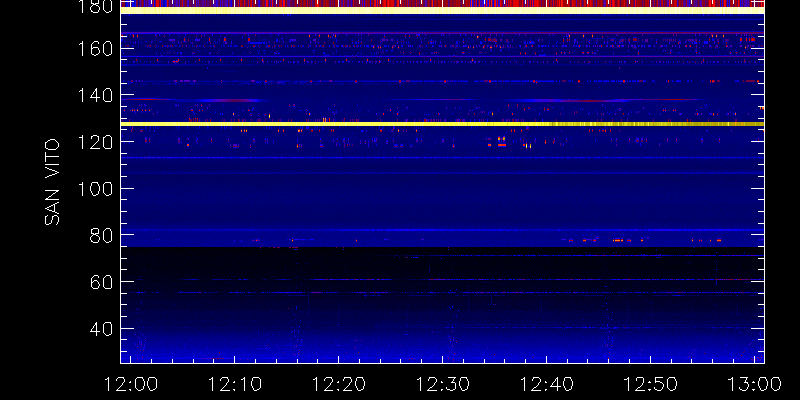Click the 80 frequency label
The width and height of the screenshot is (800, 400).
coord(102,235)
